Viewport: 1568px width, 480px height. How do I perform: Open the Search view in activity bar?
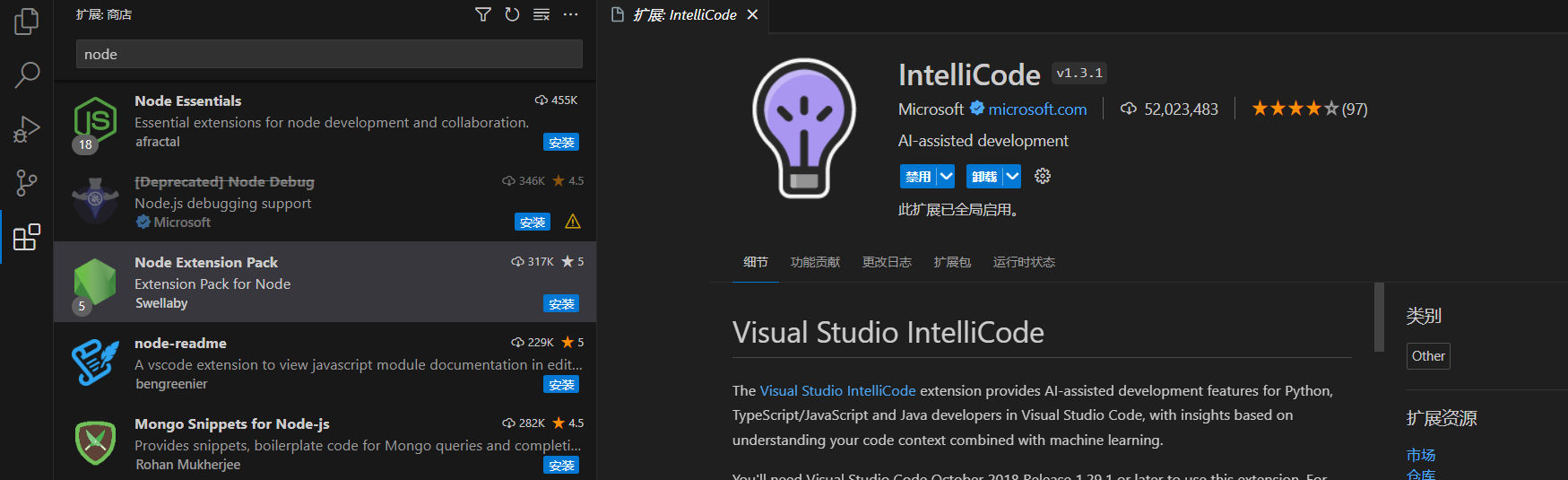pyautogui.click(x=27, y=74)
